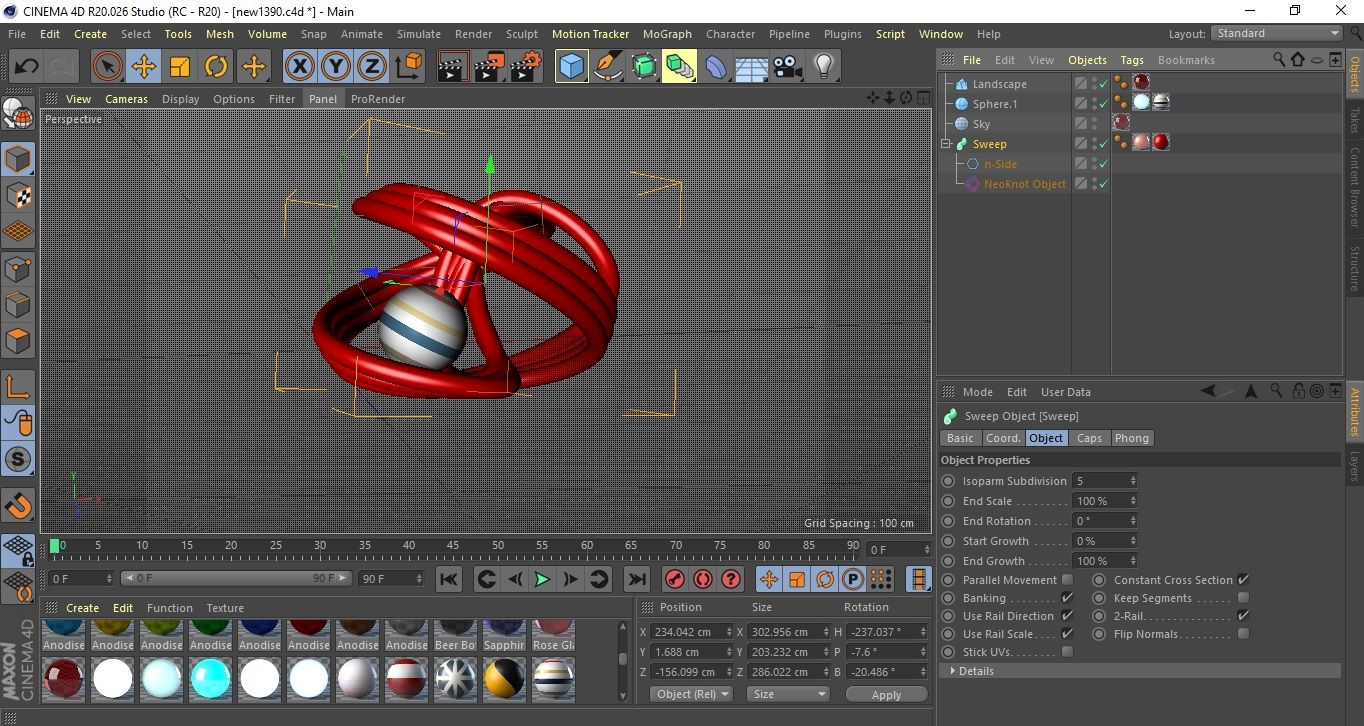Add a Camera object
The height and width of the screenshot is (726, 1364).
(x=787, y=67)
